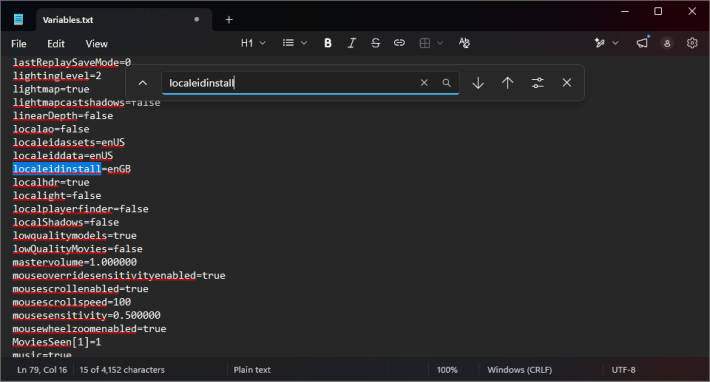Toggle bold formatting
The width and height of the screenshot is (710, 382).
(328, 43)
